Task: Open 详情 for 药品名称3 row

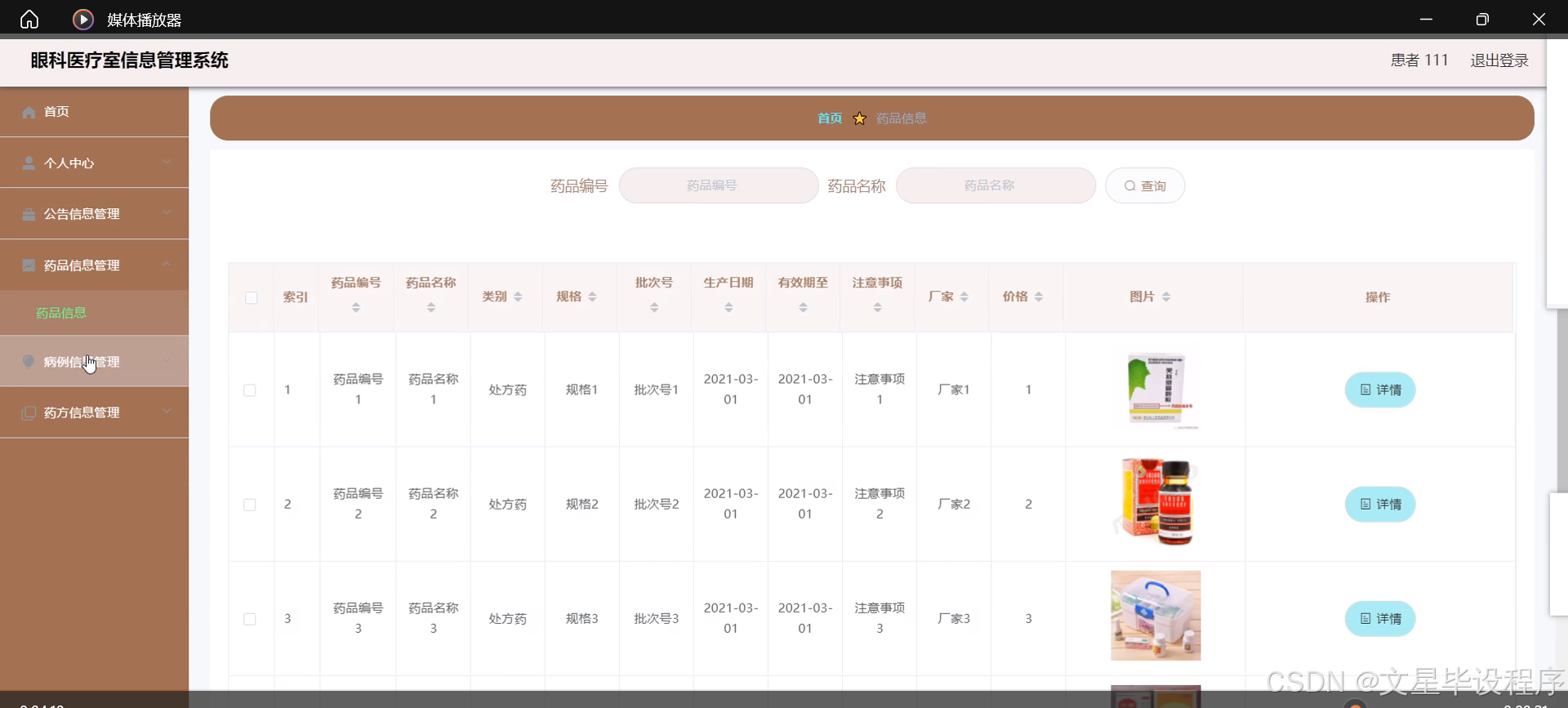Action: tap(1380, 618)
